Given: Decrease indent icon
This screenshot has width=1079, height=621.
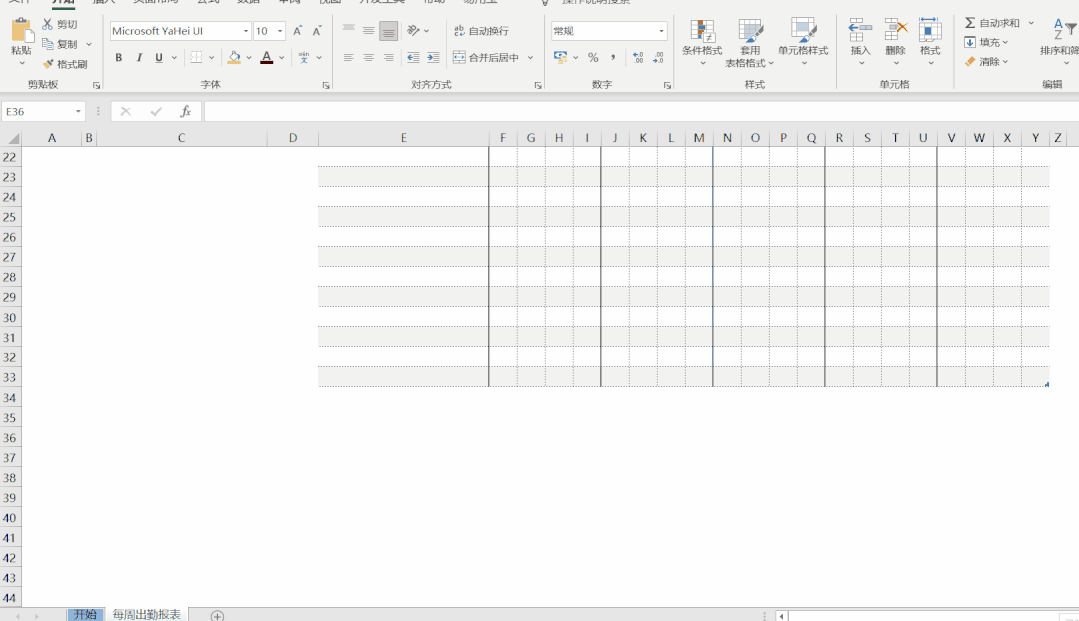Looking at the screenshot, I should point(413,58).
